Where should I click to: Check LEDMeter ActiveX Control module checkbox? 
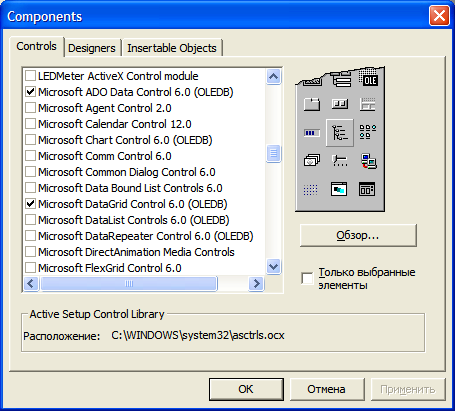click(x=31, y=76)
